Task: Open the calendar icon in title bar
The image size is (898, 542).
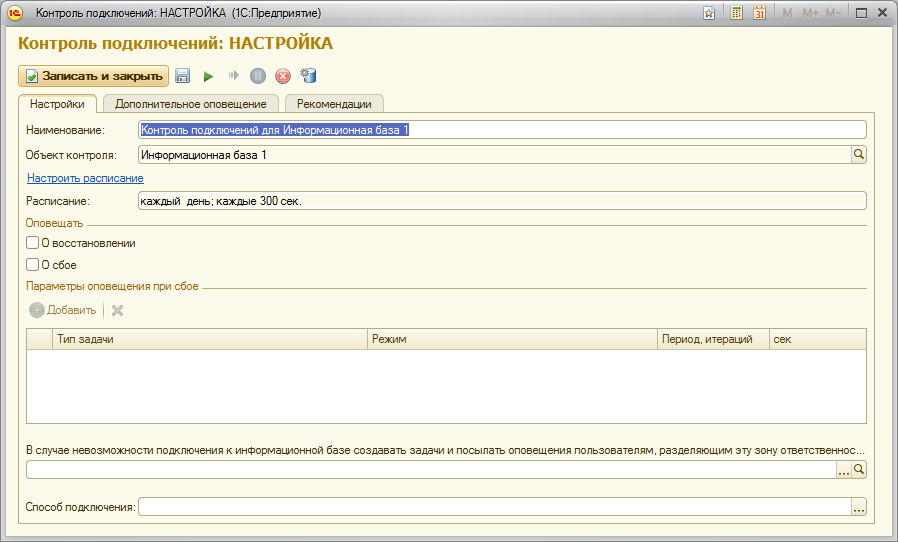Action: pos(760,13)
